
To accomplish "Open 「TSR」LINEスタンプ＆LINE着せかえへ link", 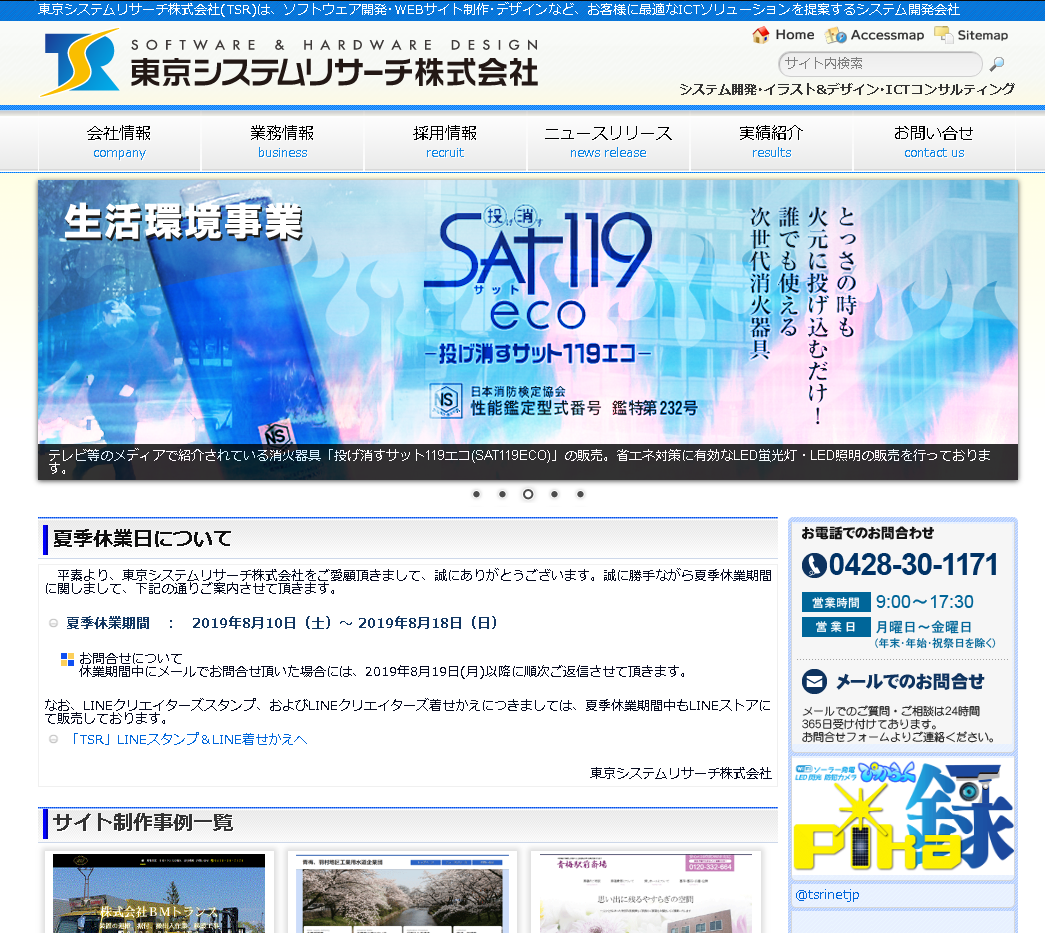I will pyautogui.click(x=188, y=739).
